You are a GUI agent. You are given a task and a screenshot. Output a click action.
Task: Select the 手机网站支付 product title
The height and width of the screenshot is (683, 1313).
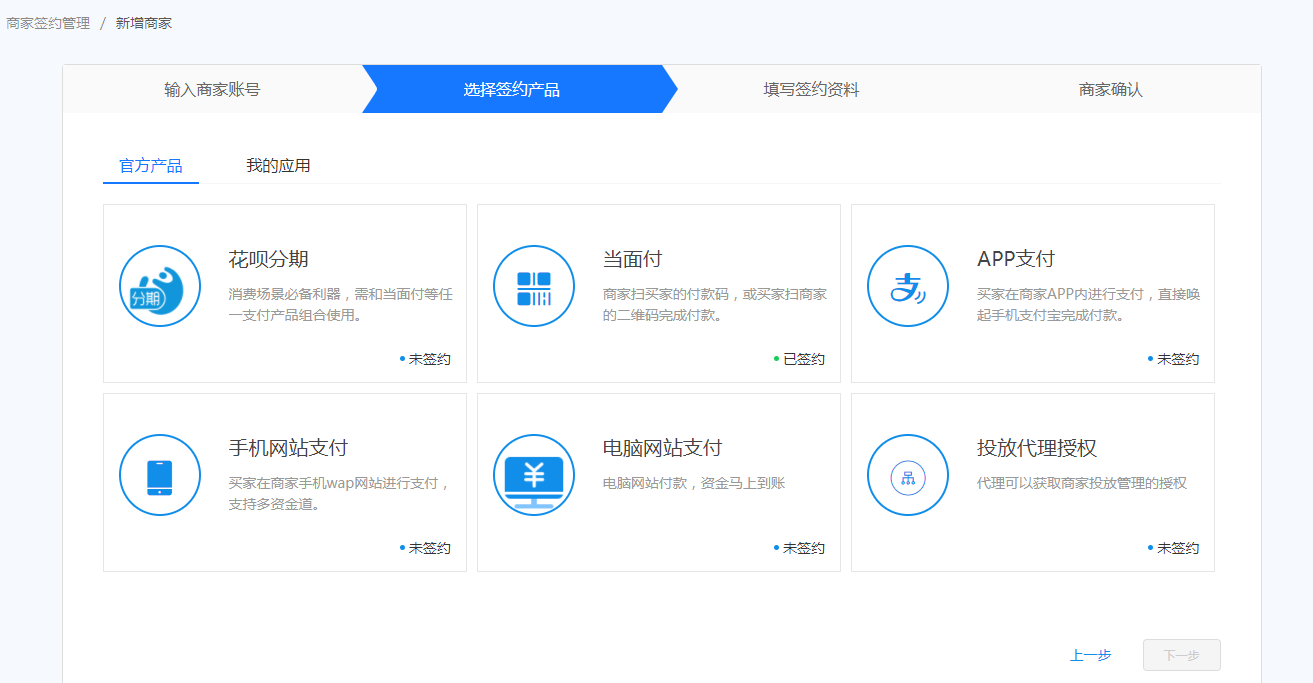tap(288, 448)
